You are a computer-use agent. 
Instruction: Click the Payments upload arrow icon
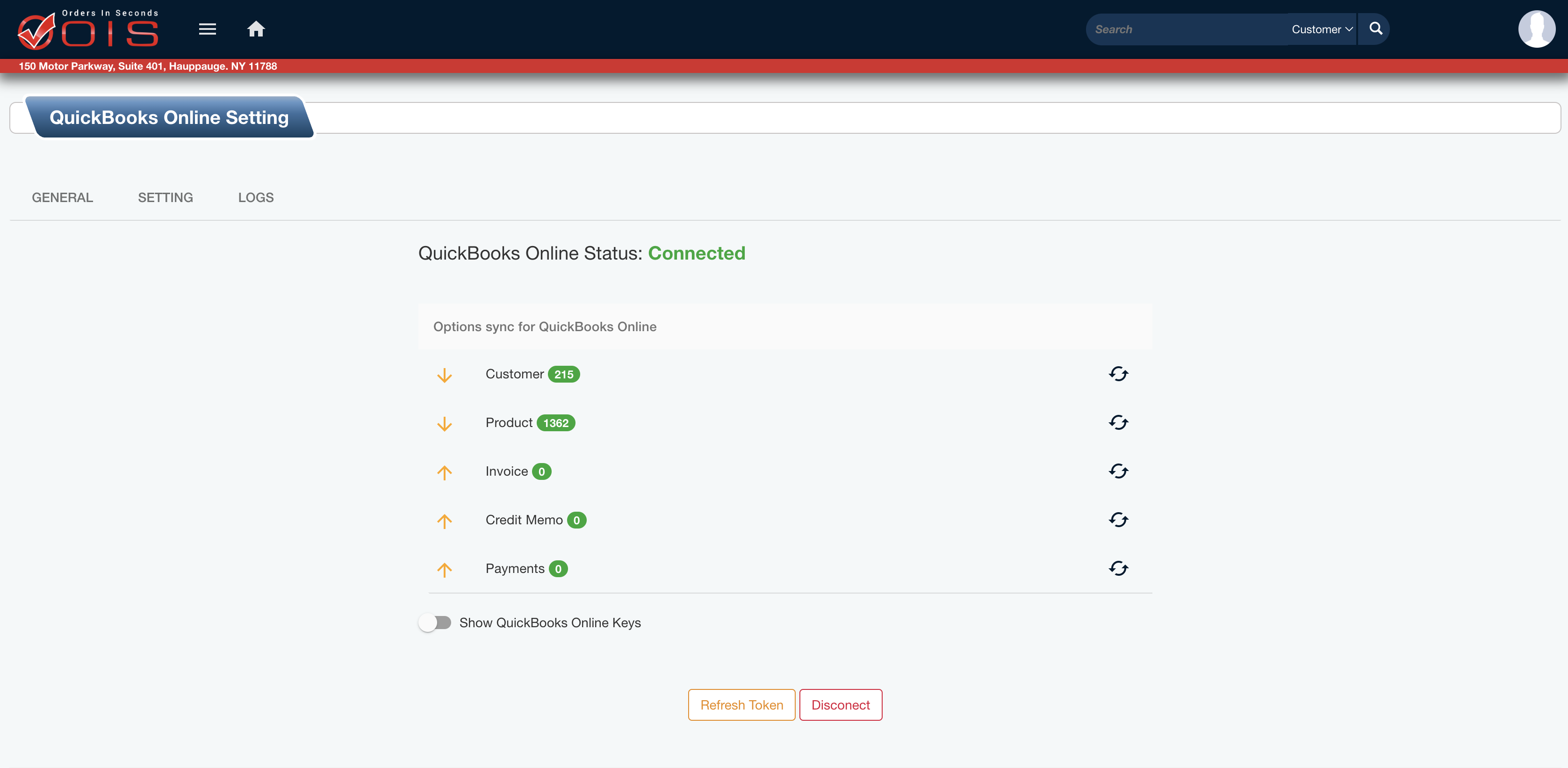[x=444, y=570]
